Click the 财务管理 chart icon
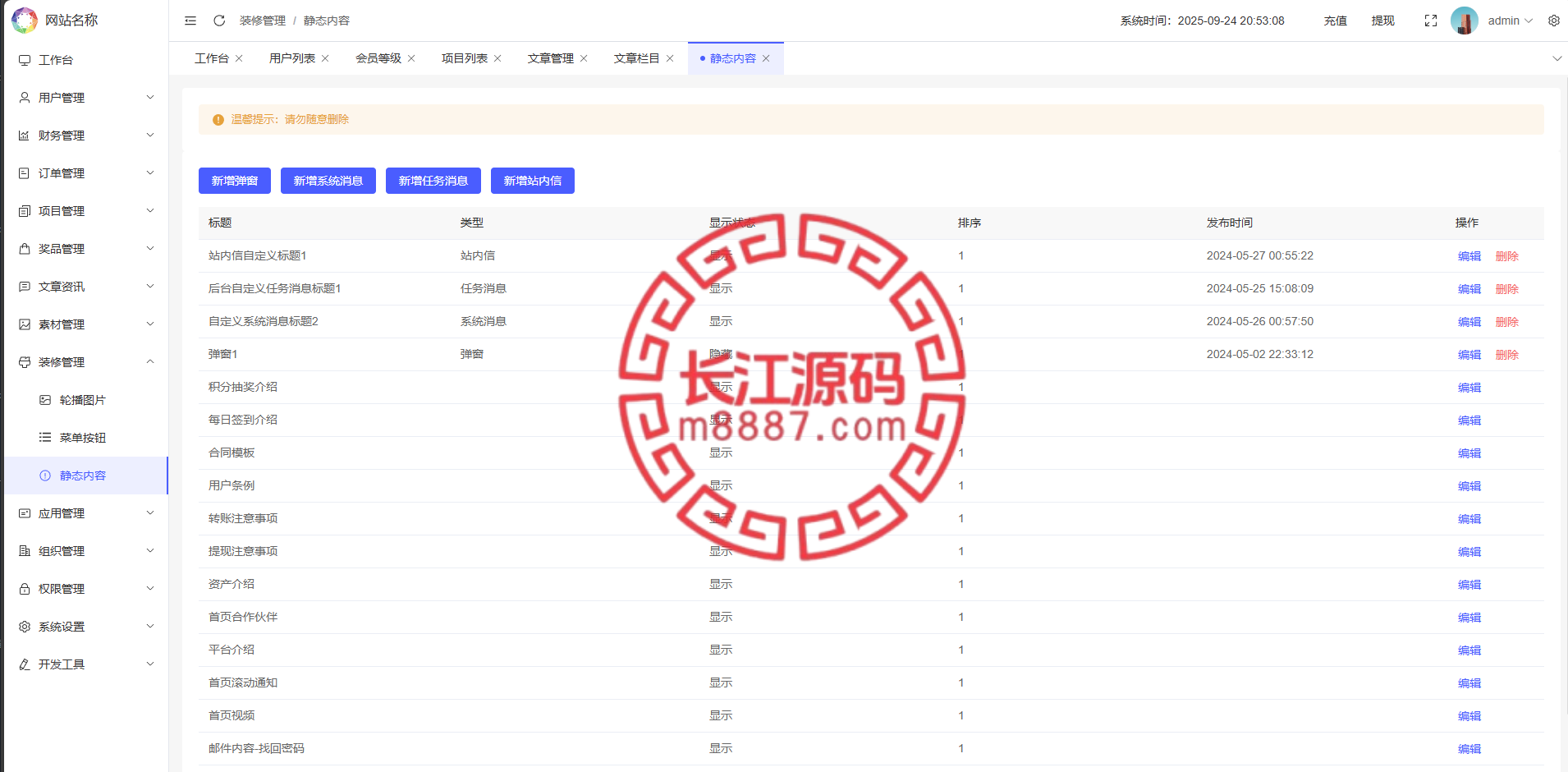Screen dimensions: 1568x772 click(x=25, y=136)
